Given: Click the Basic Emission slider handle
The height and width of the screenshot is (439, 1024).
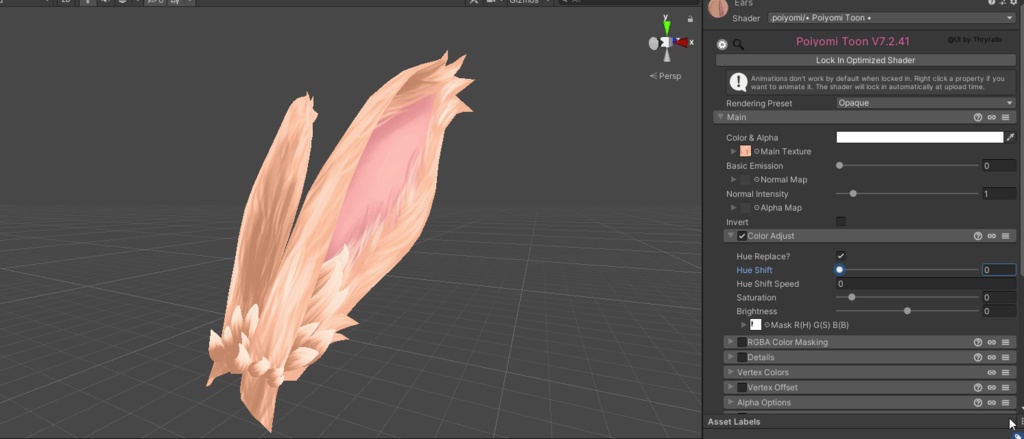Looking at the screenshot, I should 839,166.
